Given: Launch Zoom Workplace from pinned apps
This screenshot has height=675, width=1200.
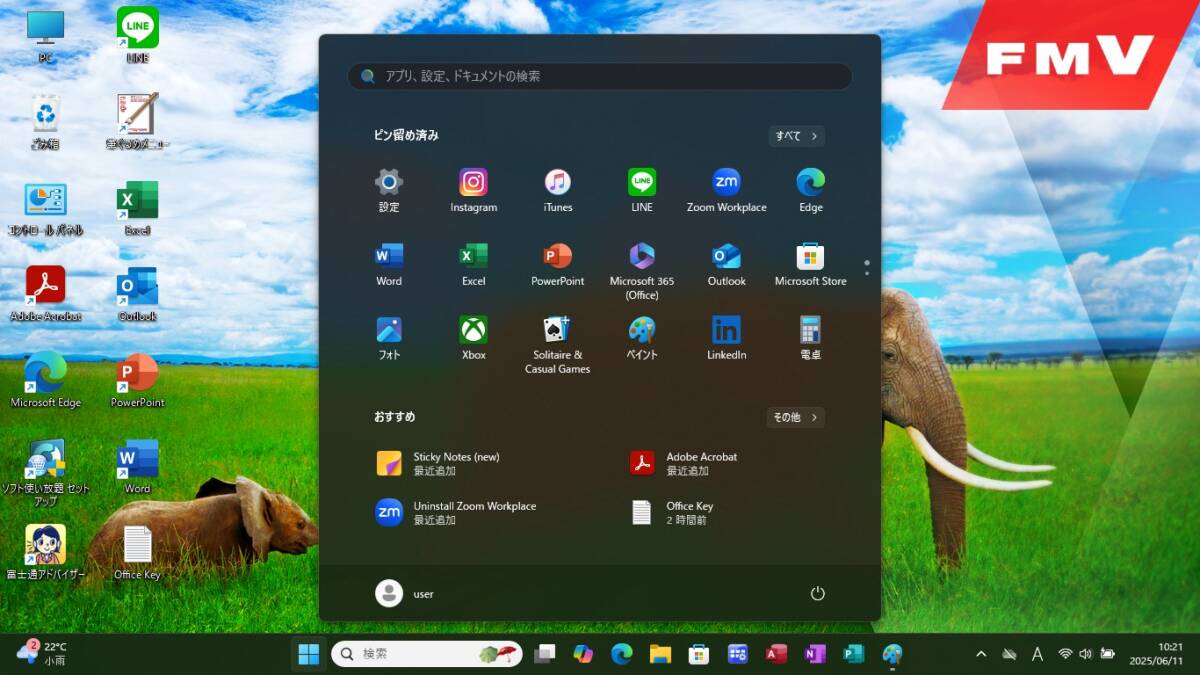Looking at the screenshot, I should tap(727, 190).
